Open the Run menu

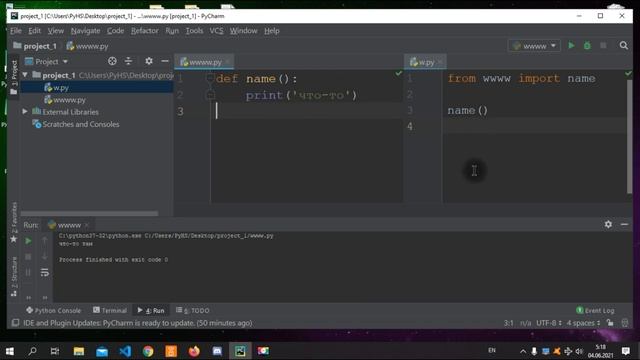coord(172,31)
